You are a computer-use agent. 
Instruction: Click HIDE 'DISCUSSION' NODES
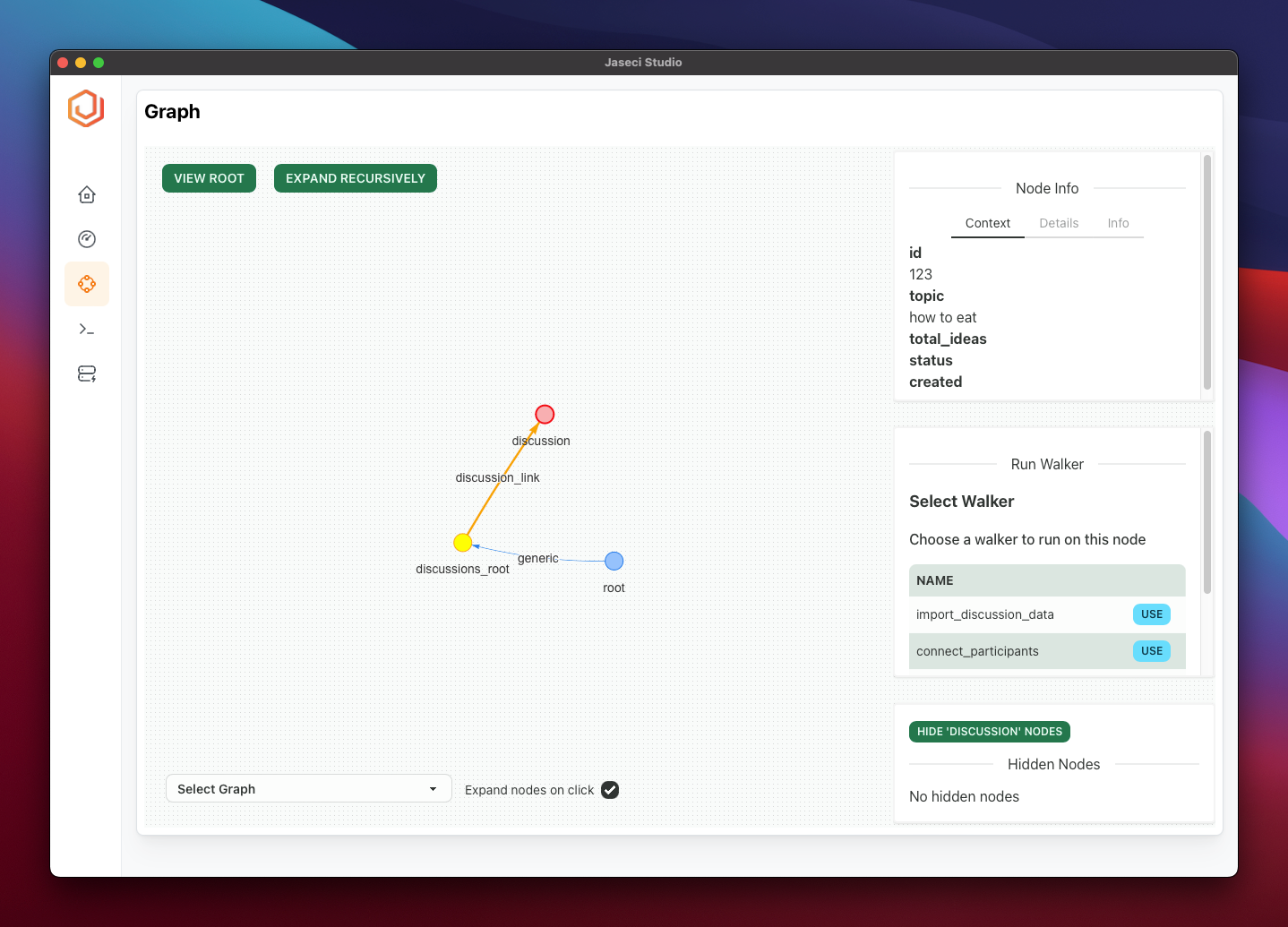click(x=989, y=732)
